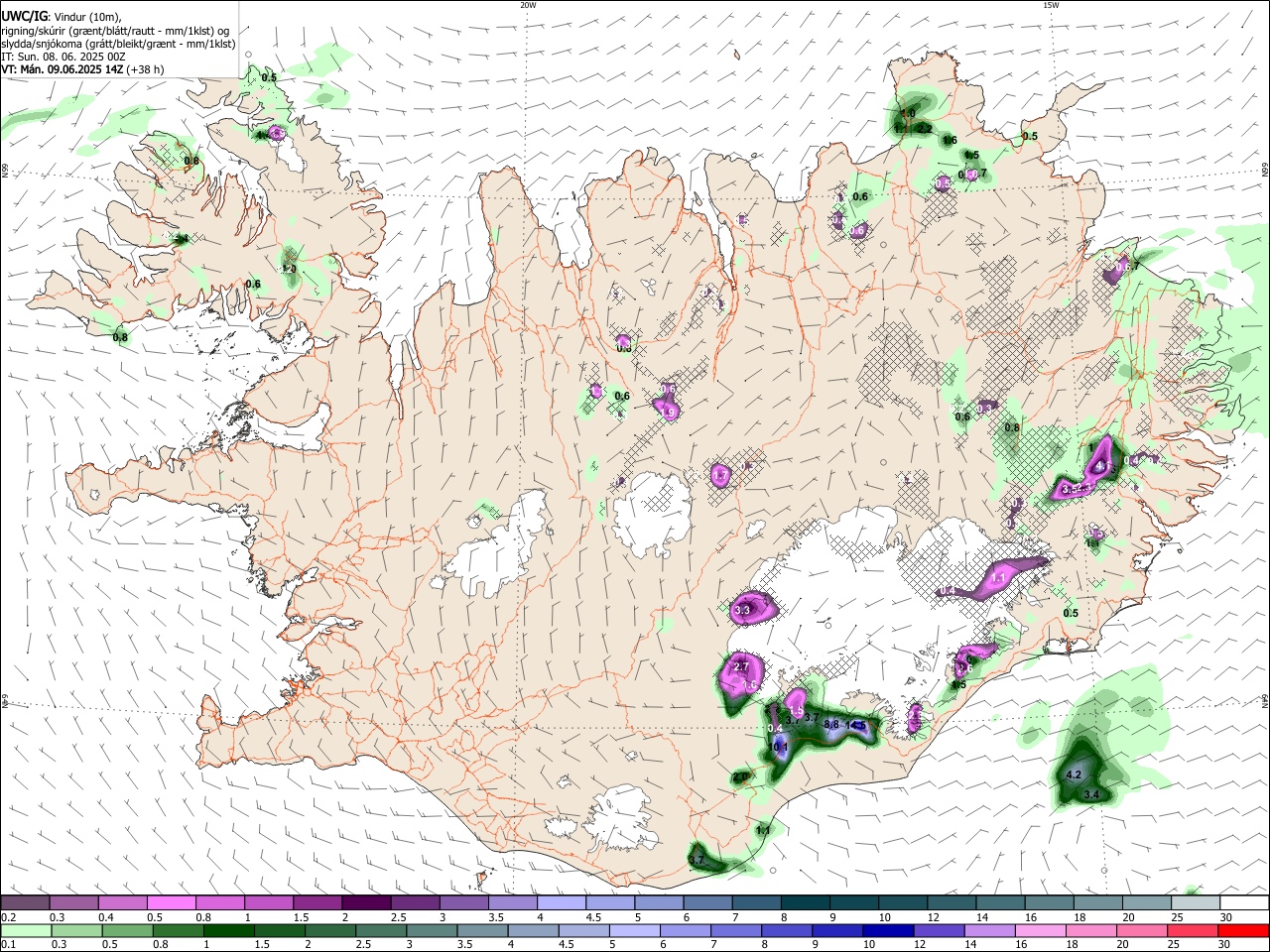Screen dimensions: 1270x952
Task: Click the '10.1' rainfall value label
Action: click(x=779, y=747)
